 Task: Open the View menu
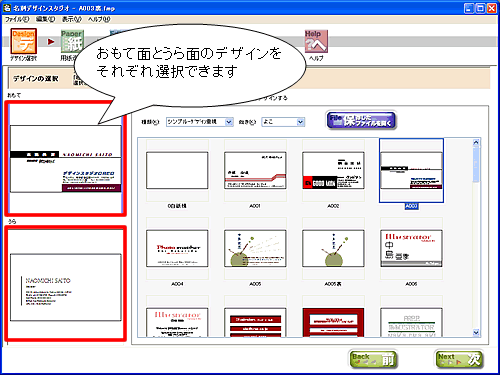coord(71,19)
